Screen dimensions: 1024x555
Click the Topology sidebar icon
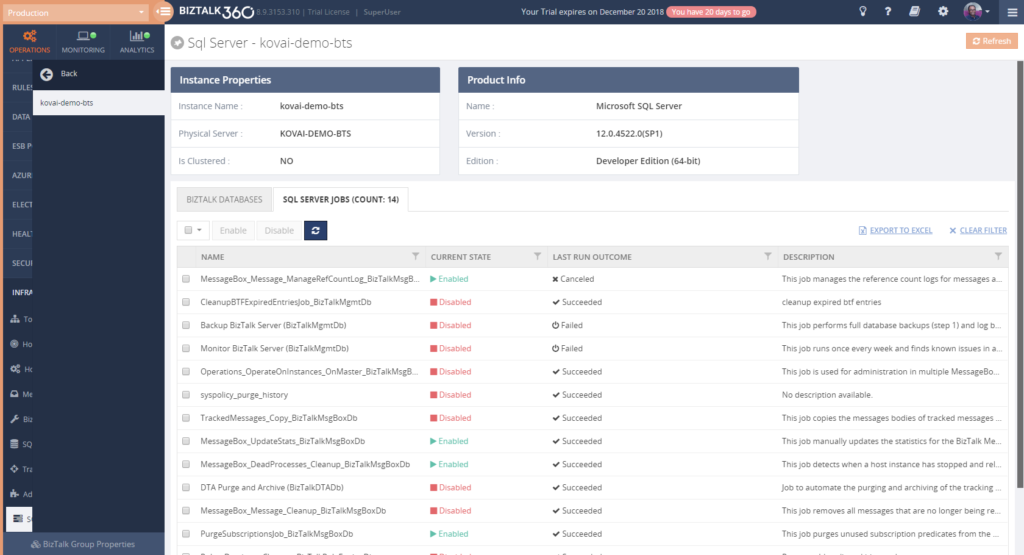tap(14, 319)
